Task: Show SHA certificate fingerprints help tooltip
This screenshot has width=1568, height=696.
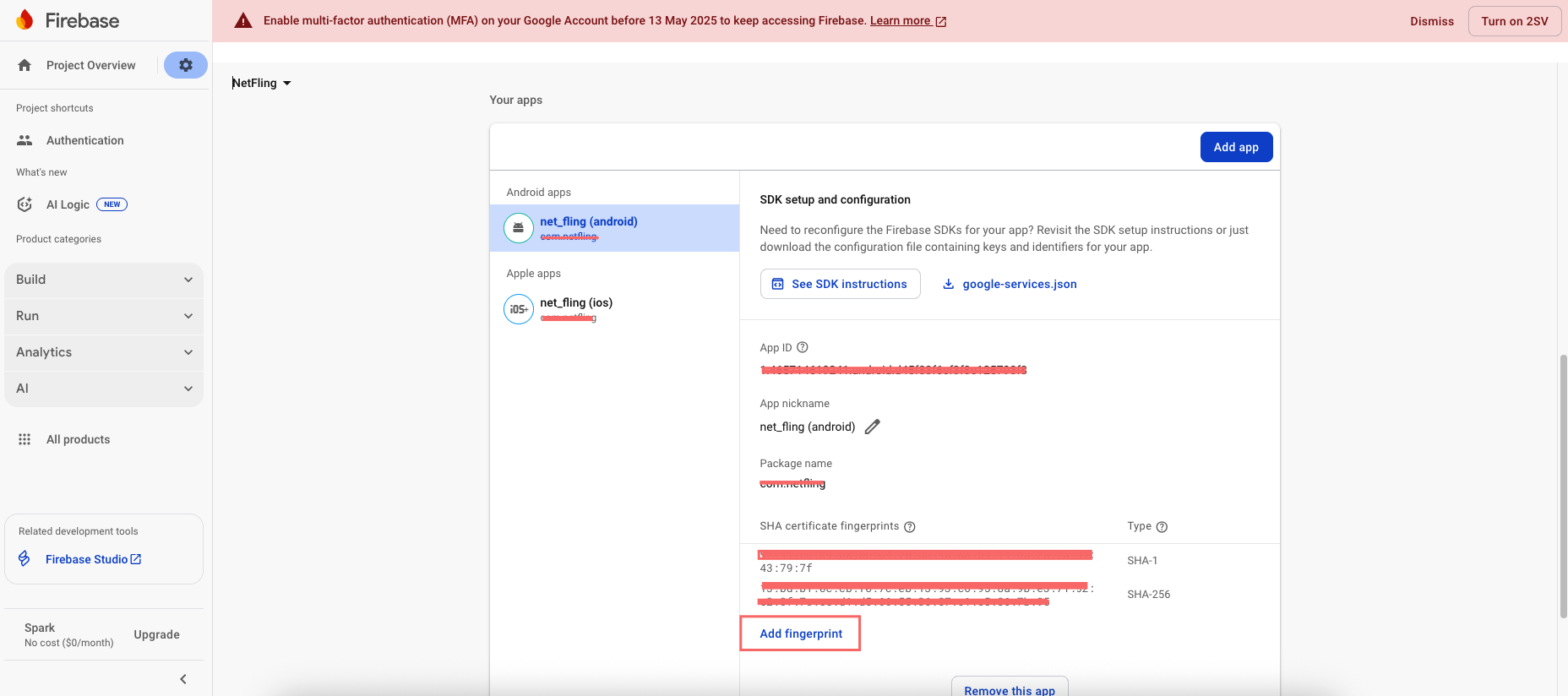Action: [x=910, y=526]
